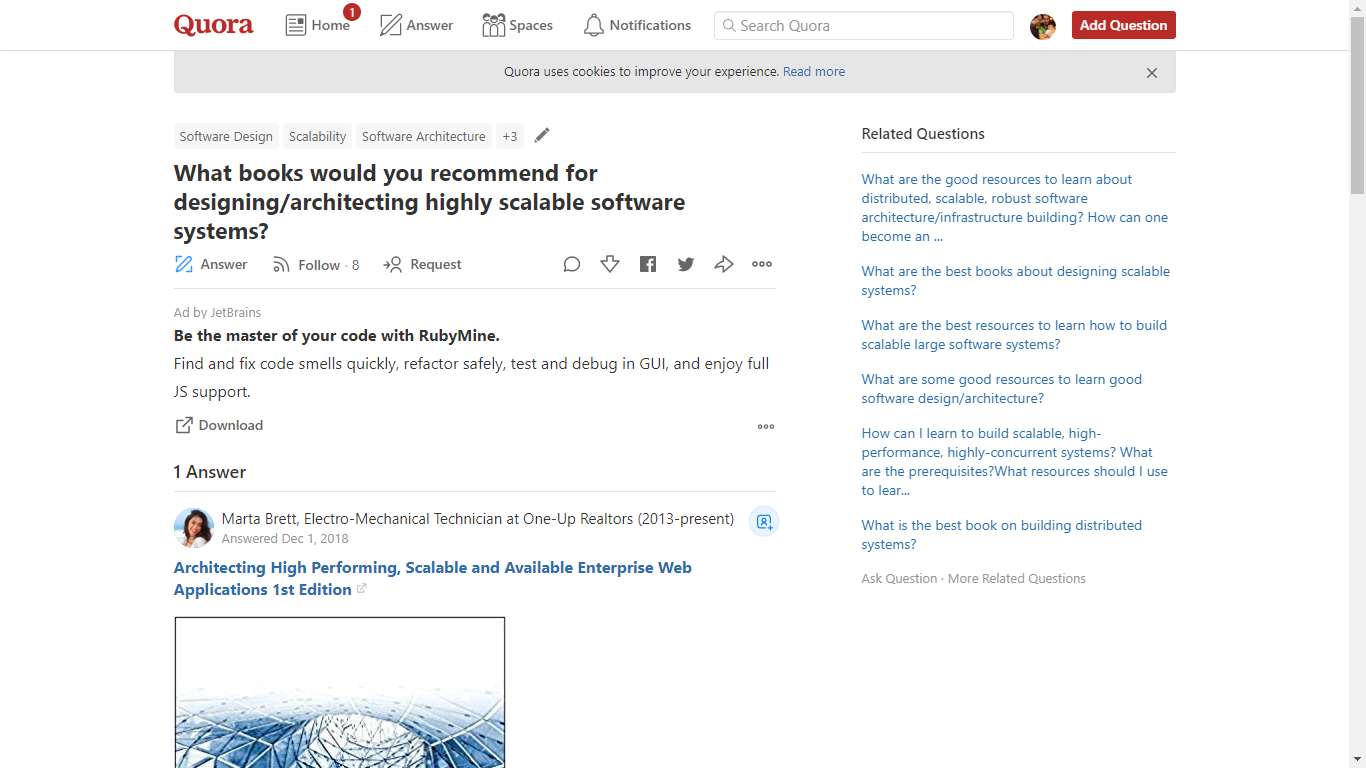1366x768 pixels.
Task: Expand the +3 hidden topics
Action: [510, 136]
